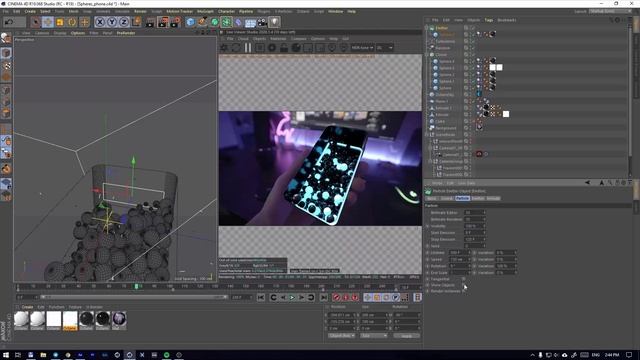Click Birthrate Editor value field

[474, 213]
